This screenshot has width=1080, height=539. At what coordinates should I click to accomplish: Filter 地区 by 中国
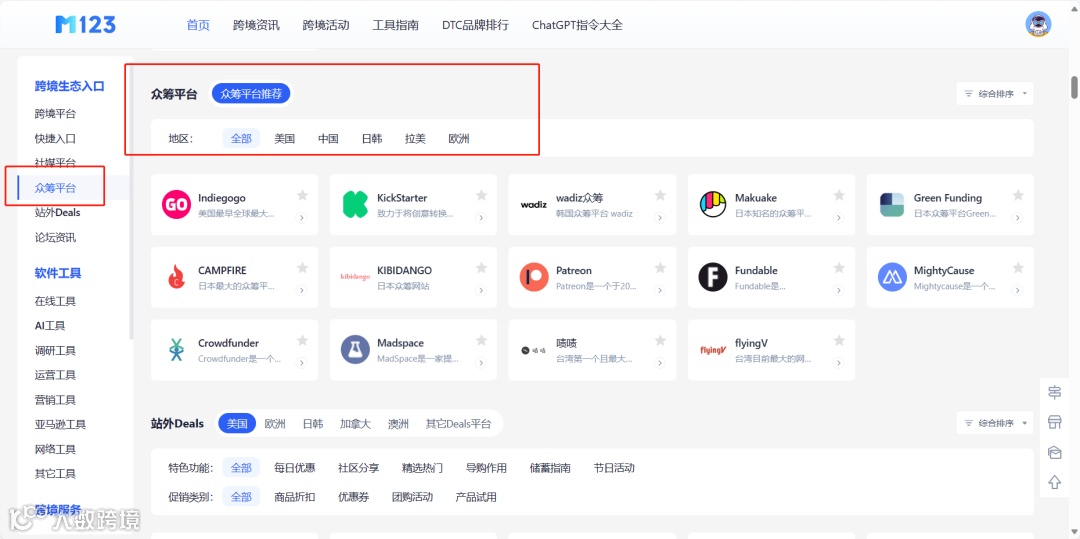coord(328,138)
